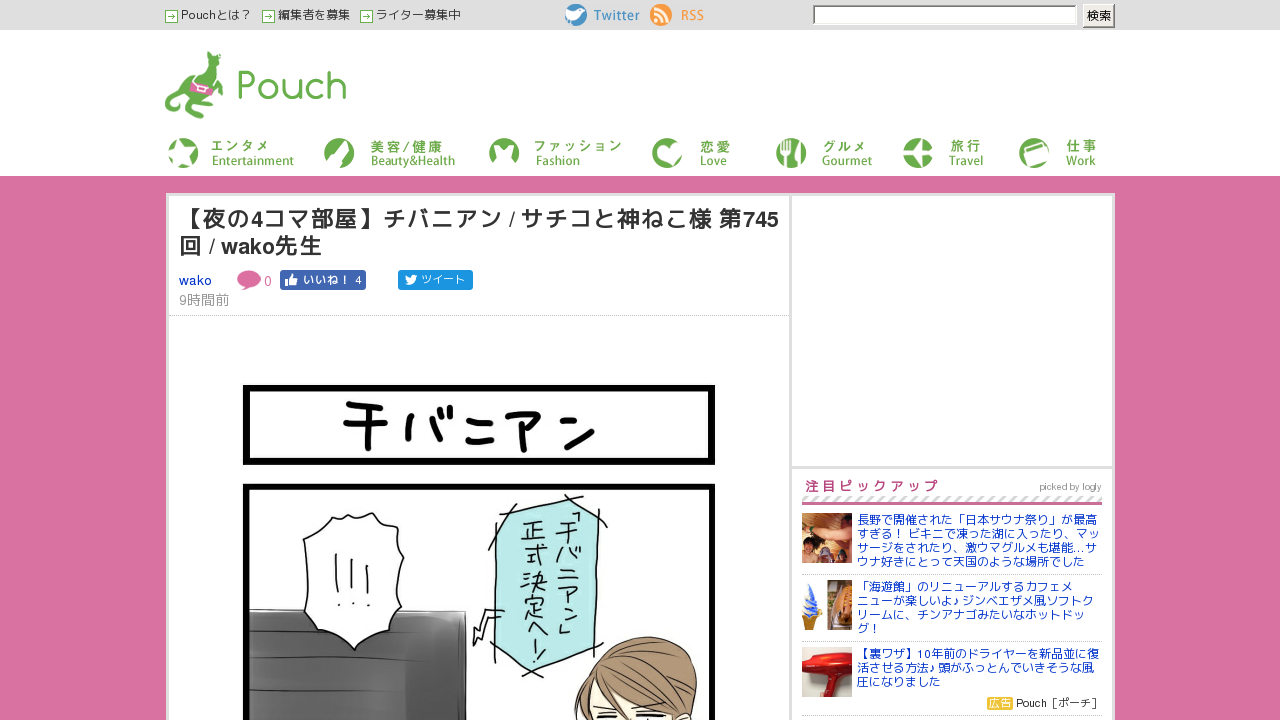Click the Entertainment star icon
1280x720 pixels.
point(183,153)
